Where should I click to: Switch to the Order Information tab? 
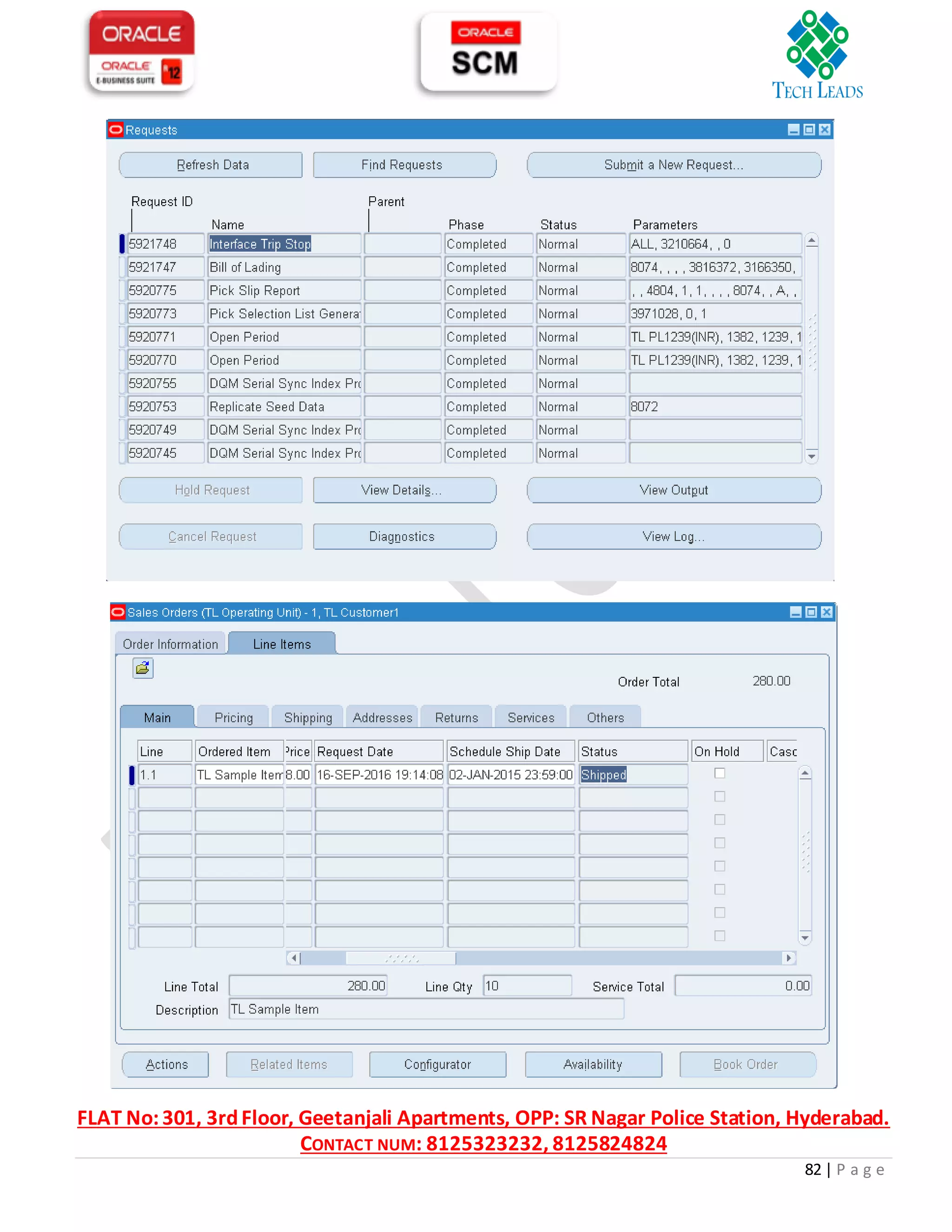pos(170,644)
